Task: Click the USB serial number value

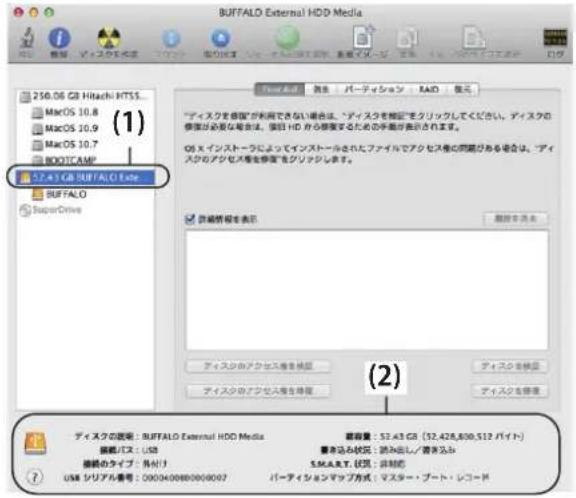Action: [x=184, y=478]
